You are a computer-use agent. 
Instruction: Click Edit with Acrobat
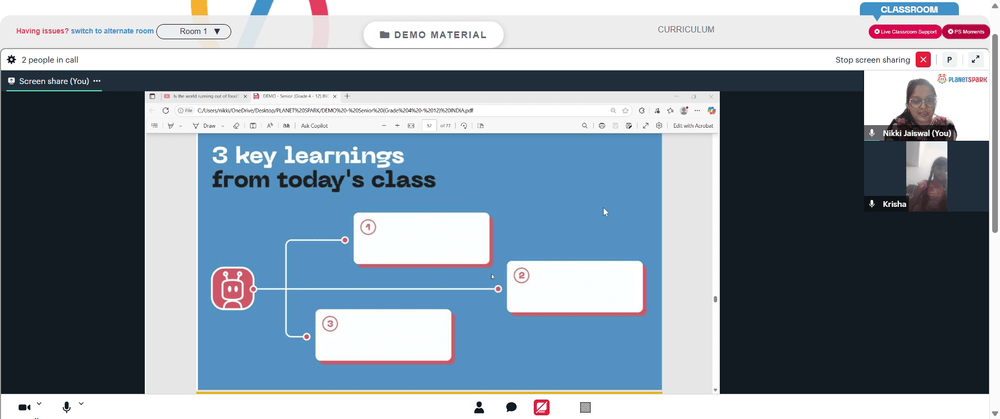pos(693,126)
